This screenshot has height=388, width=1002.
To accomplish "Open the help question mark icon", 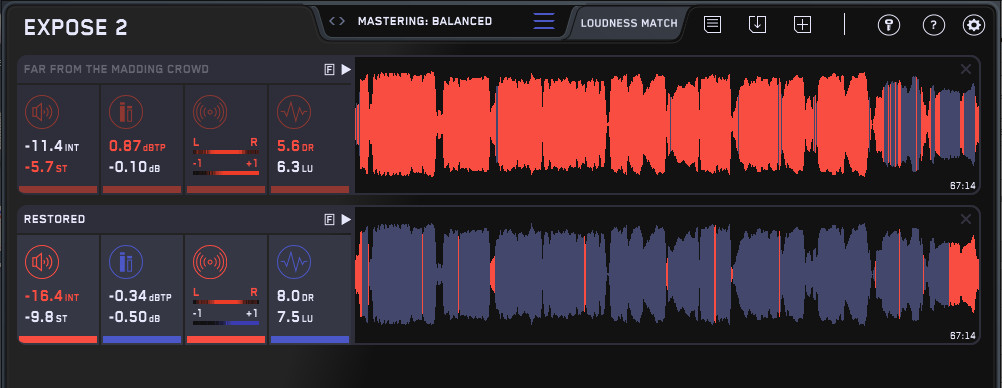I will click(x=934, y=25).
